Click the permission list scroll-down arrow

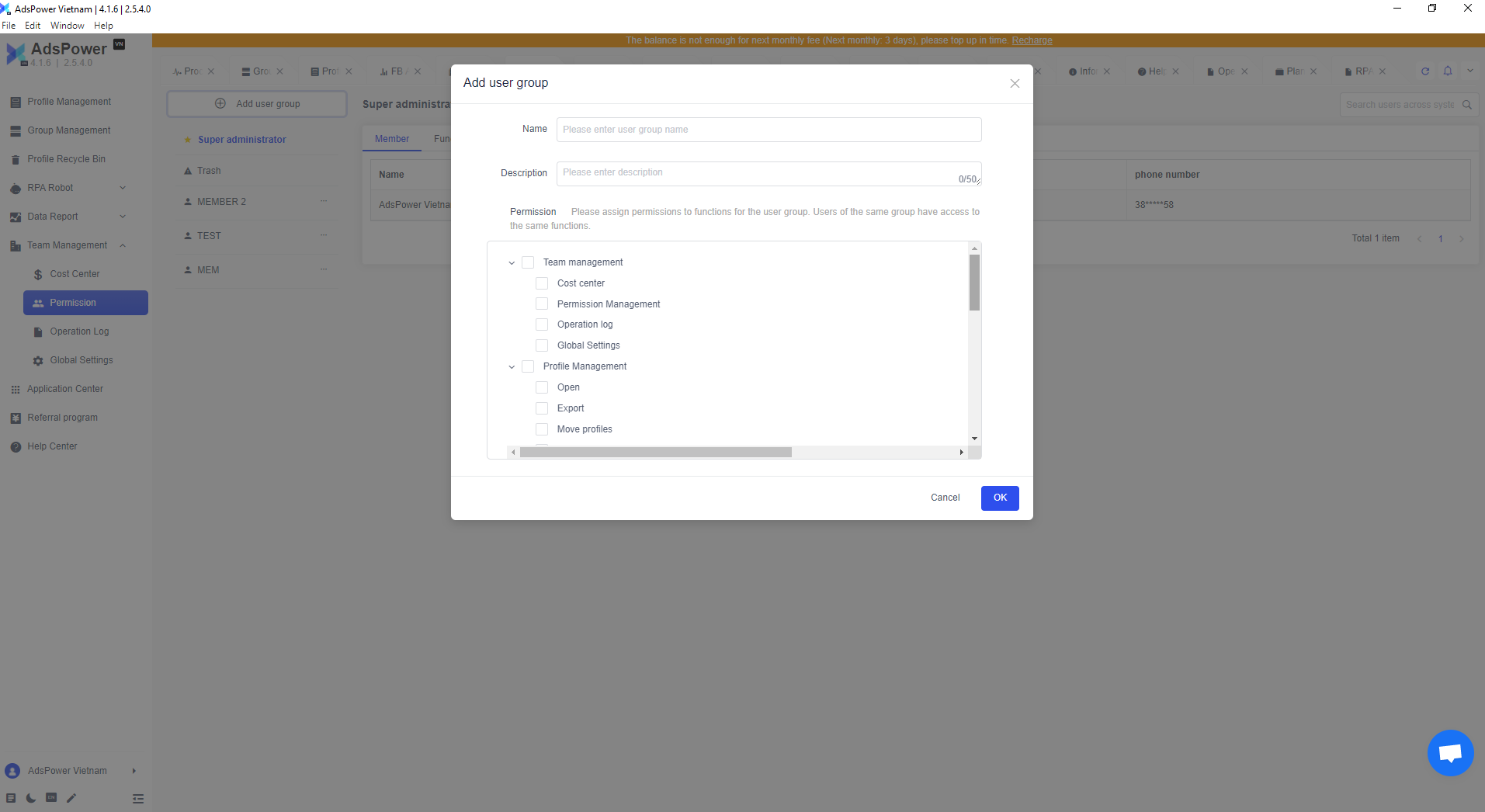pos(974,439)
